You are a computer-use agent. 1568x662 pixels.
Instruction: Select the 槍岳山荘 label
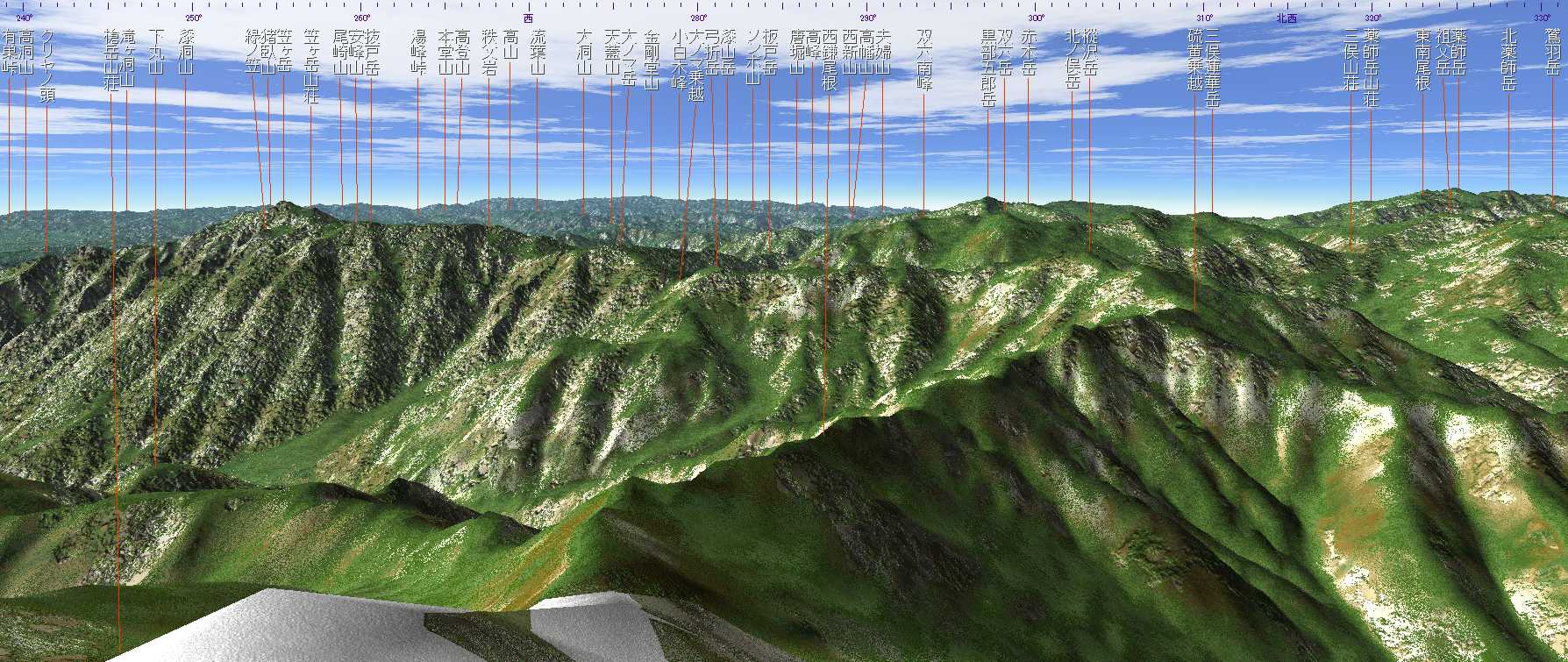coord(111,60)
